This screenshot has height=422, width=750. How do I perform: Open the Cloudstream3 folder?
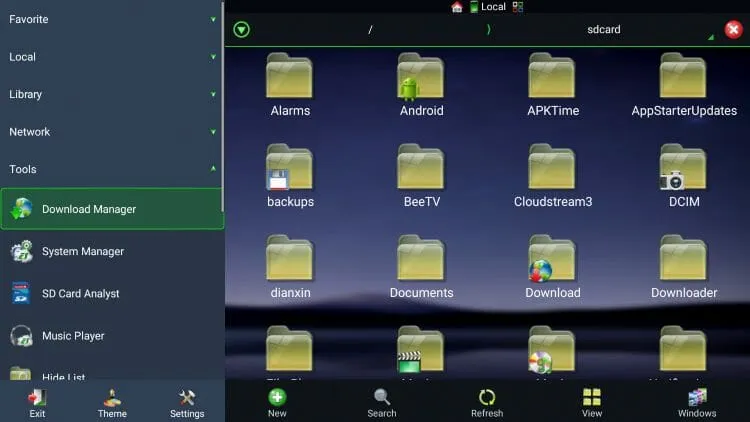pos(552,176)
